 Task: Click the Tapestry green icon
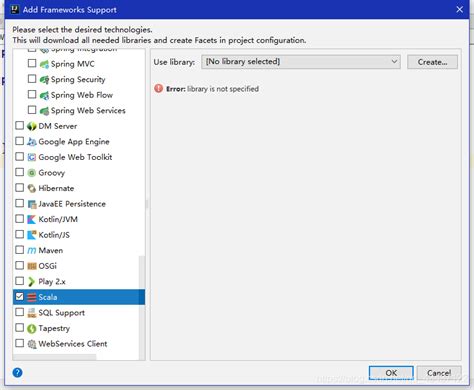tap(32, 329)
